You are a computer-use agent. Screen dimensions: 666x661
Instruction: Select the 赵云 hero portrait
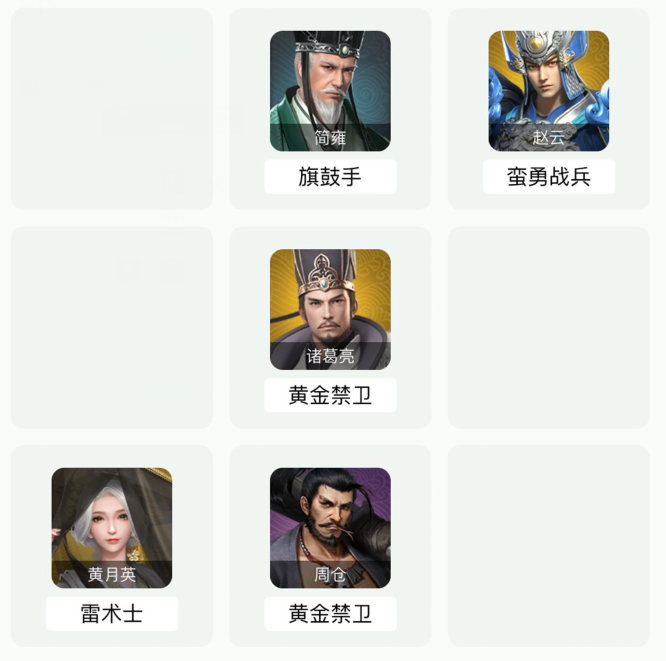(549, 91)
